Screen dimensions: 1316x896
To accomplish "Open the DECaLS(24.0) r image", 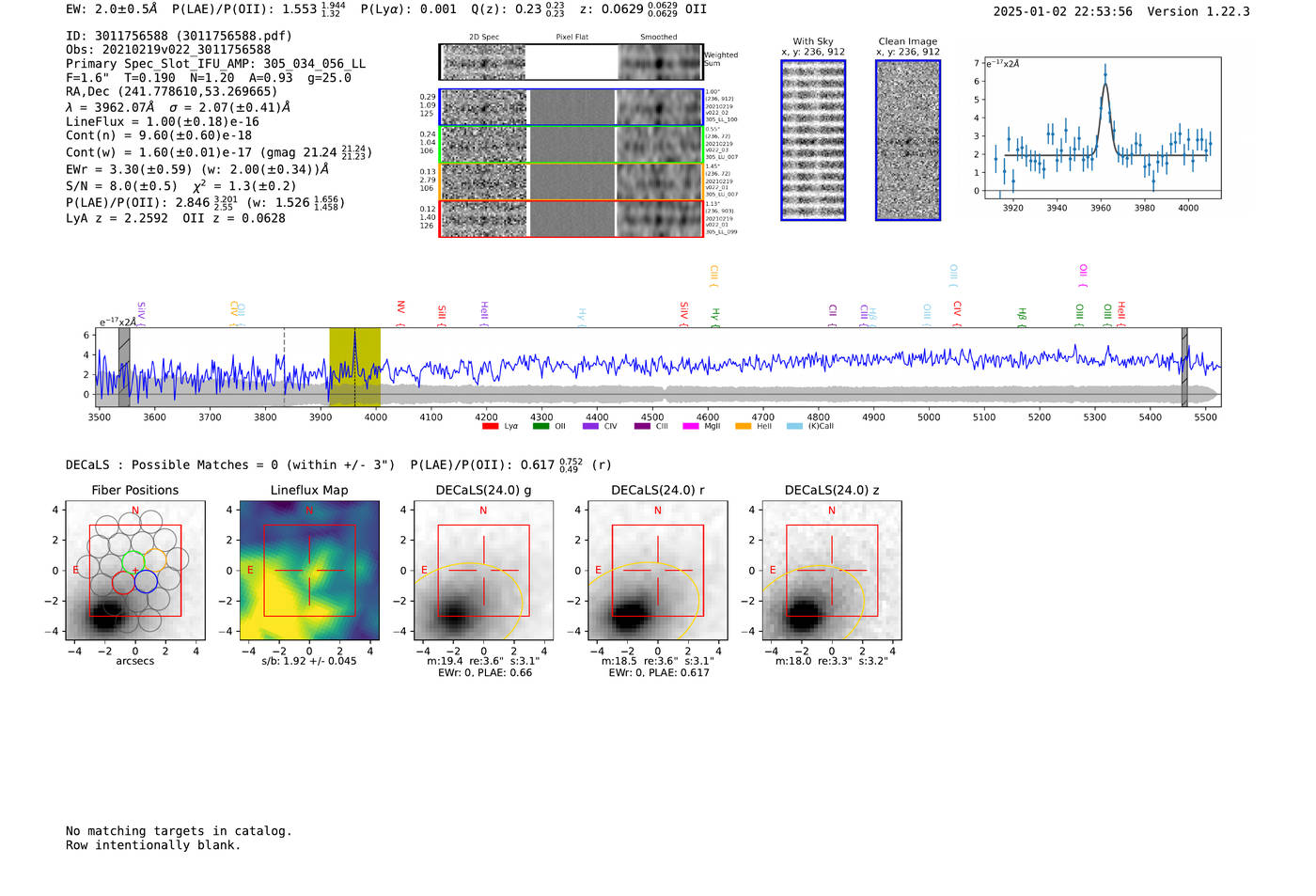I will tap(658, 571).
